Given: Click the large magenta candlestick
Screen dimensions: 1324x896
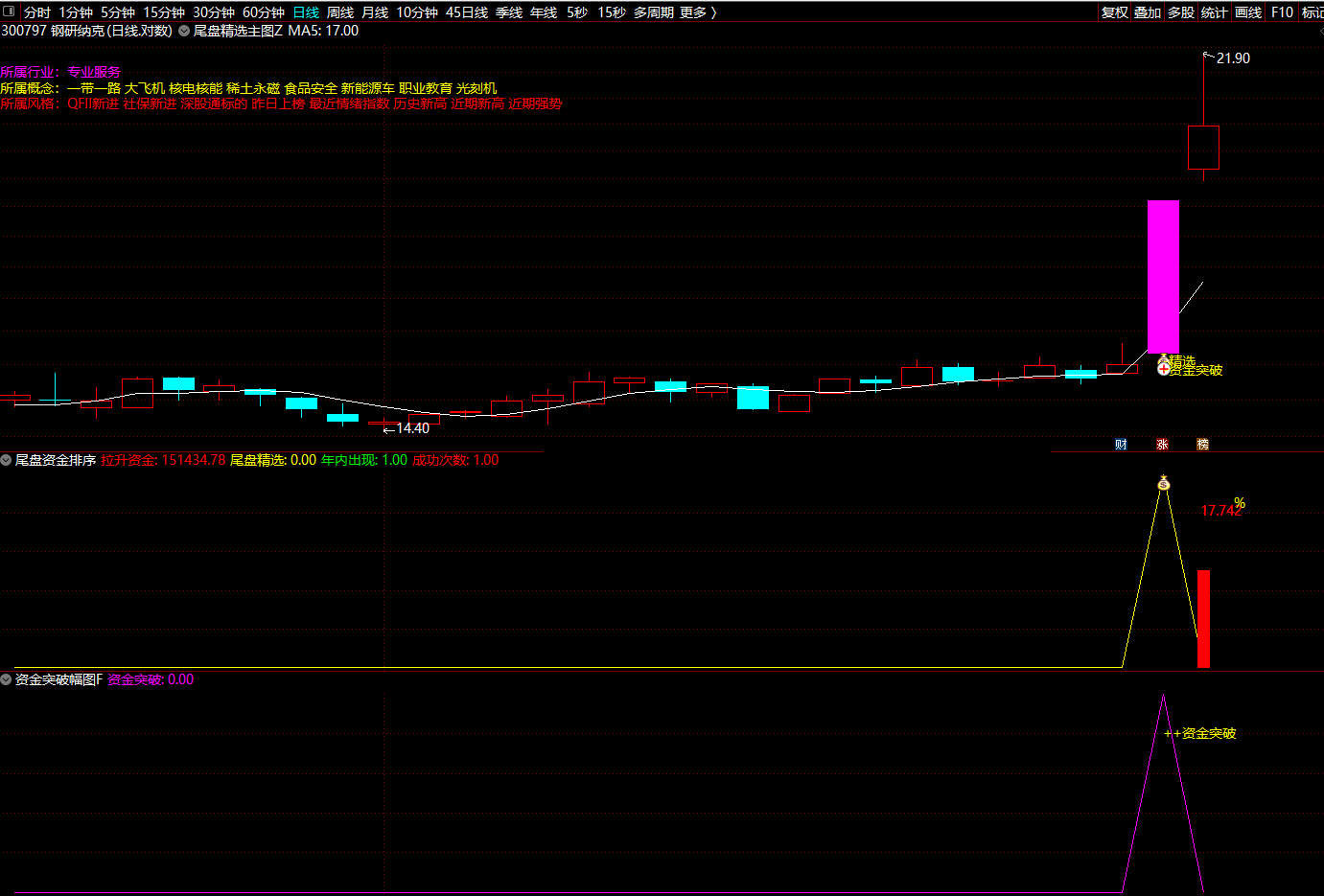Looking at the screenshot, I should click(1163, 277).
